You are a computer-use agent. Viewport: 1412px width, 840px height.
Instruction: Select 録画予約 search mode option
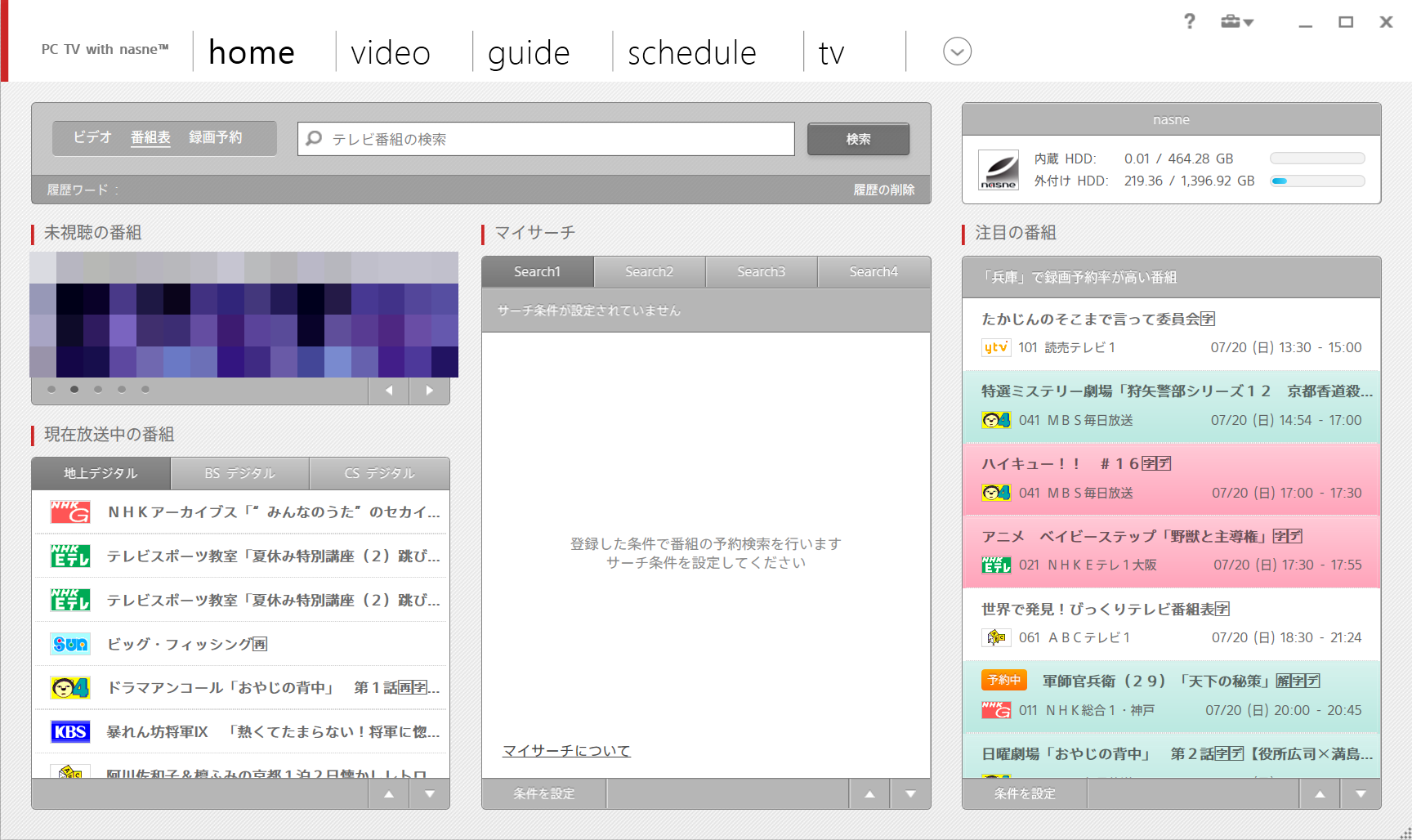216,137
